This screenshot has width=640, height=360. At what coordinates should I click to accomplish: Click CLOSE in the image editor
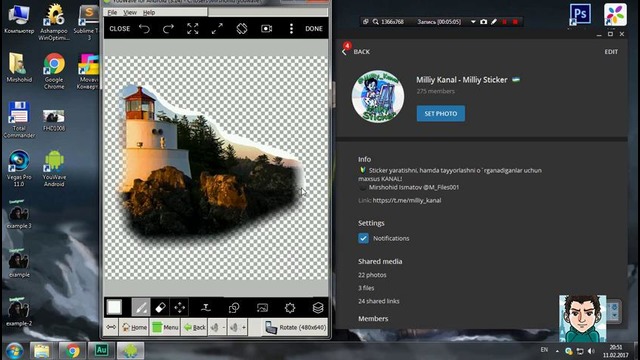coord(120,29)
